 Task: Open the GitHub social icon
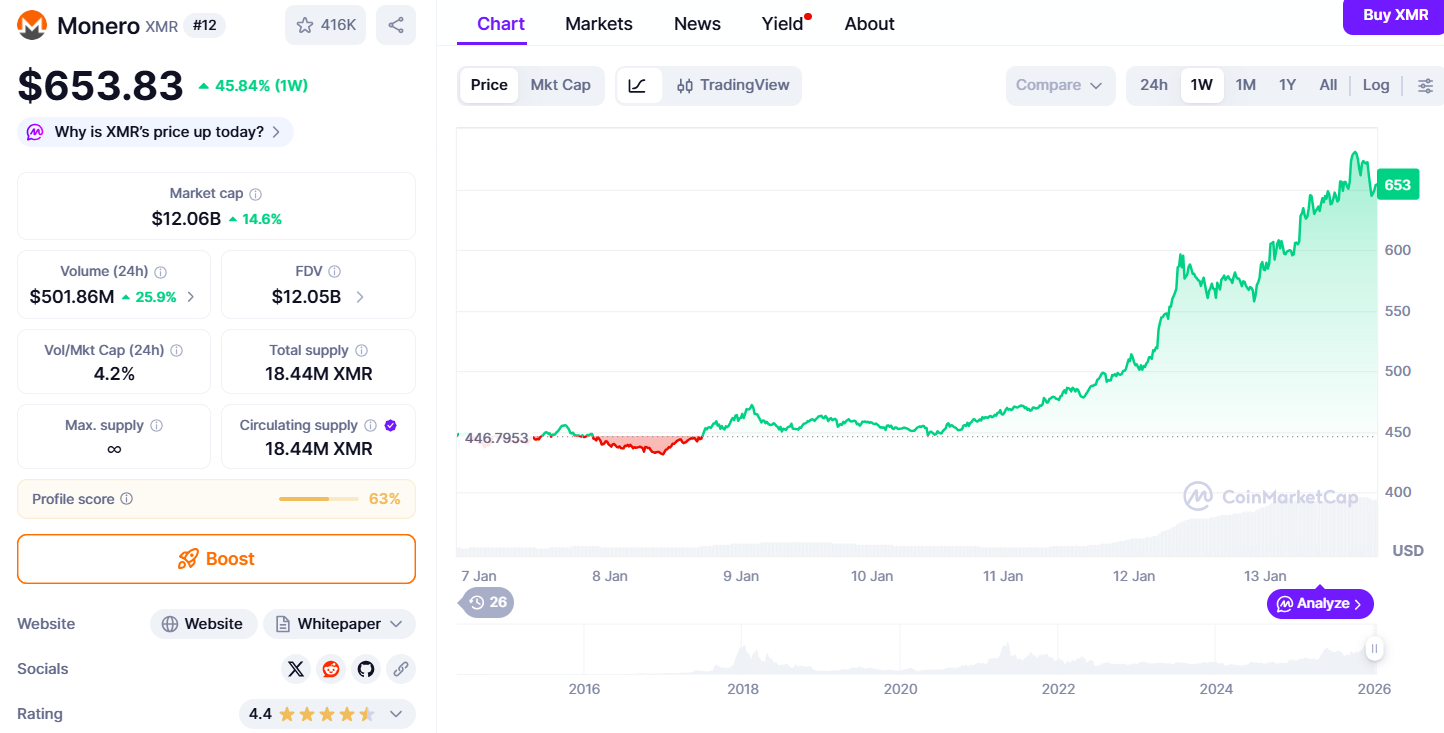click(366, 669)
